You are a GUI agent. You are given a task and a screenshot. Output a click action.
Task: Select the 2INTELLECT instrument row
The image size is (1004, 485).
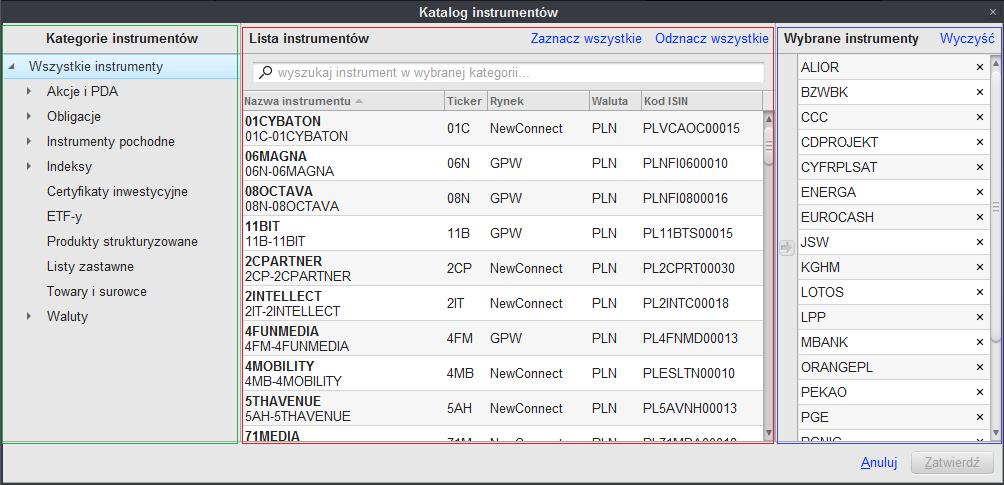coord(503,303)
